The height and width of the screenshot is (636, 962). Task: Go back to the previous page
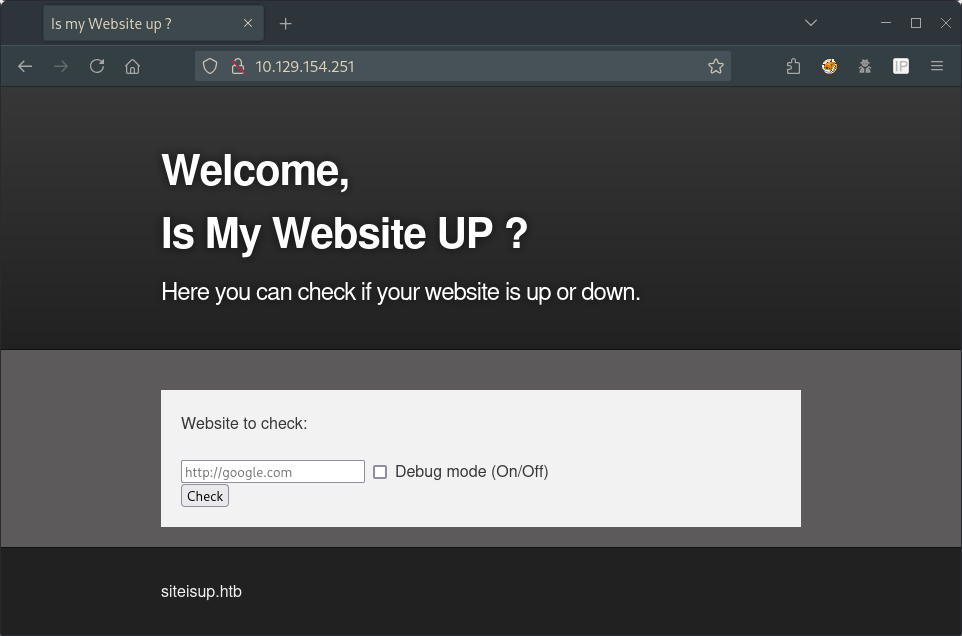25,66
